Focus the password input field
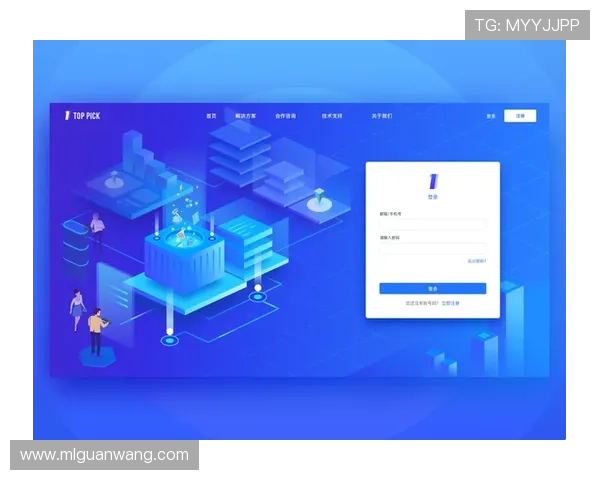 click(x=433, y=248)
